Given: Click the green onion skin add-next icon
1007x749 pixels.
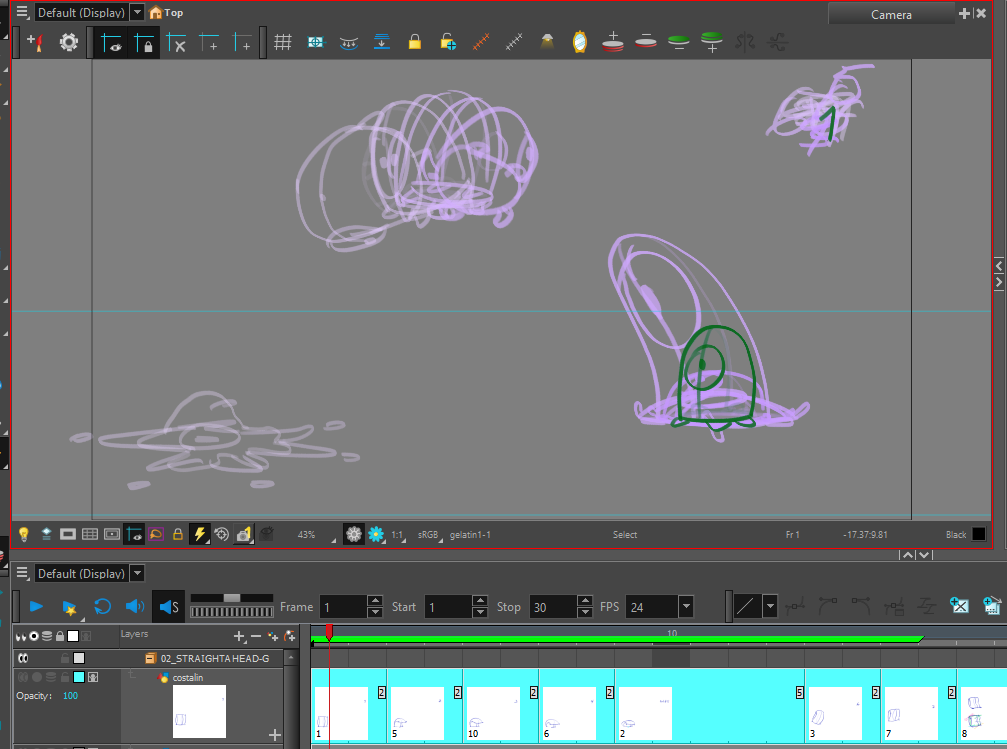Looking at the screenshot, I should point(712,42).
